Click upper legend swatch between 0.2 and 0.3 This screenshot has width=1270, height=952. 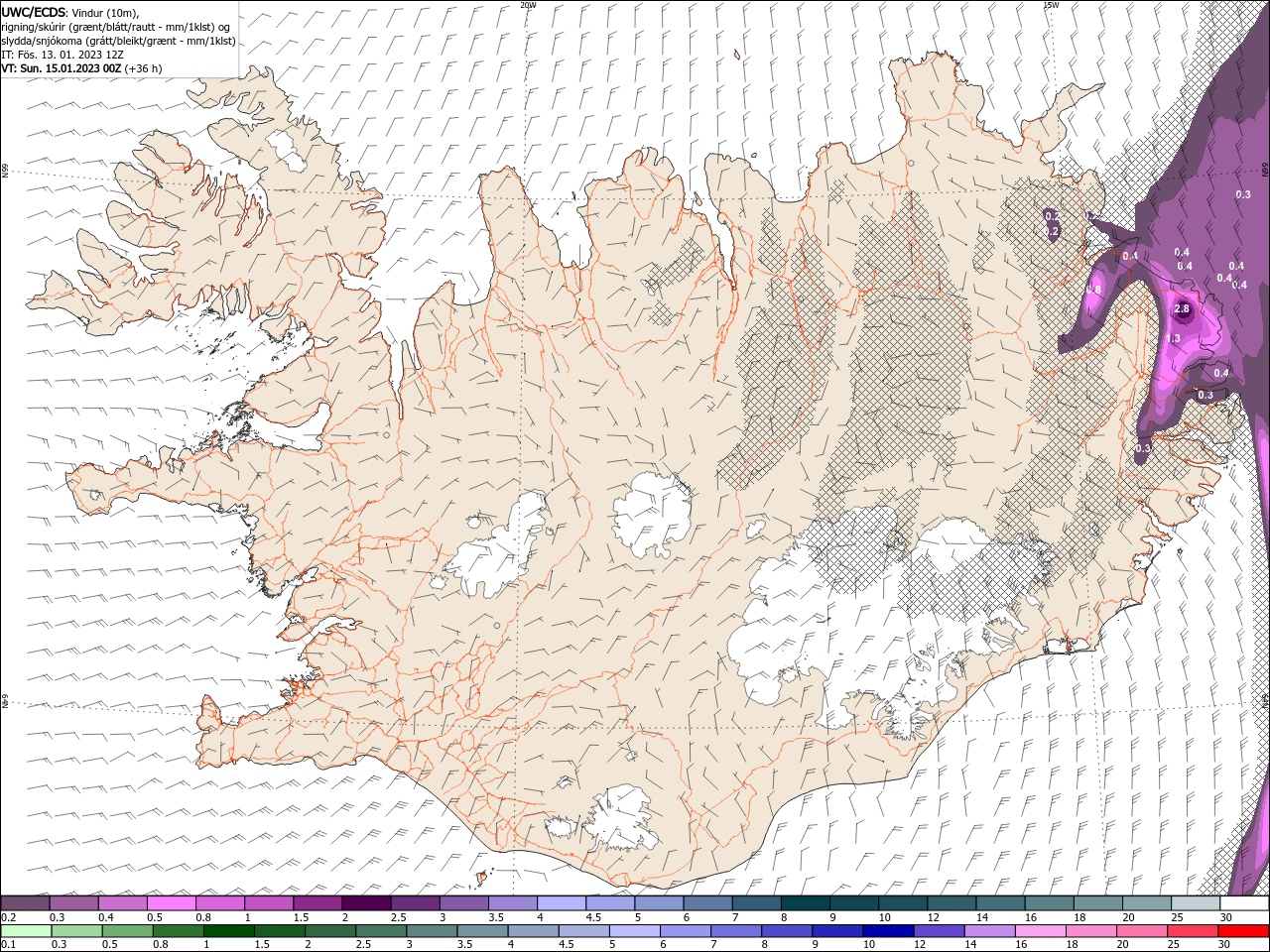[x=25, y=903]
